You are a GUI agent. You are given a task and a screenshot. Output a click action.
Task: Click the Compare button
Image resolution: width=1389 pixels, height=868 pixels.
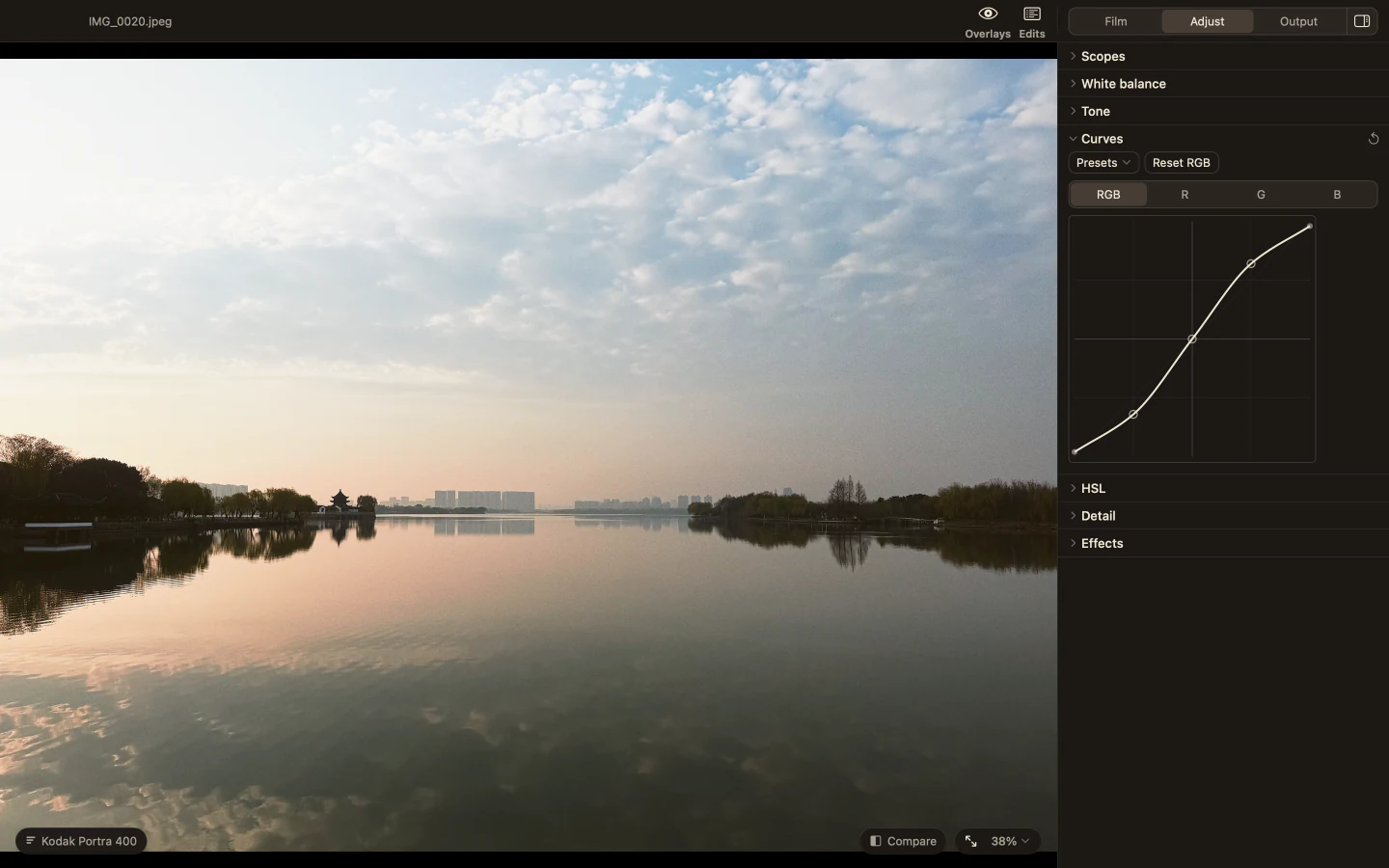coord(903,841)
